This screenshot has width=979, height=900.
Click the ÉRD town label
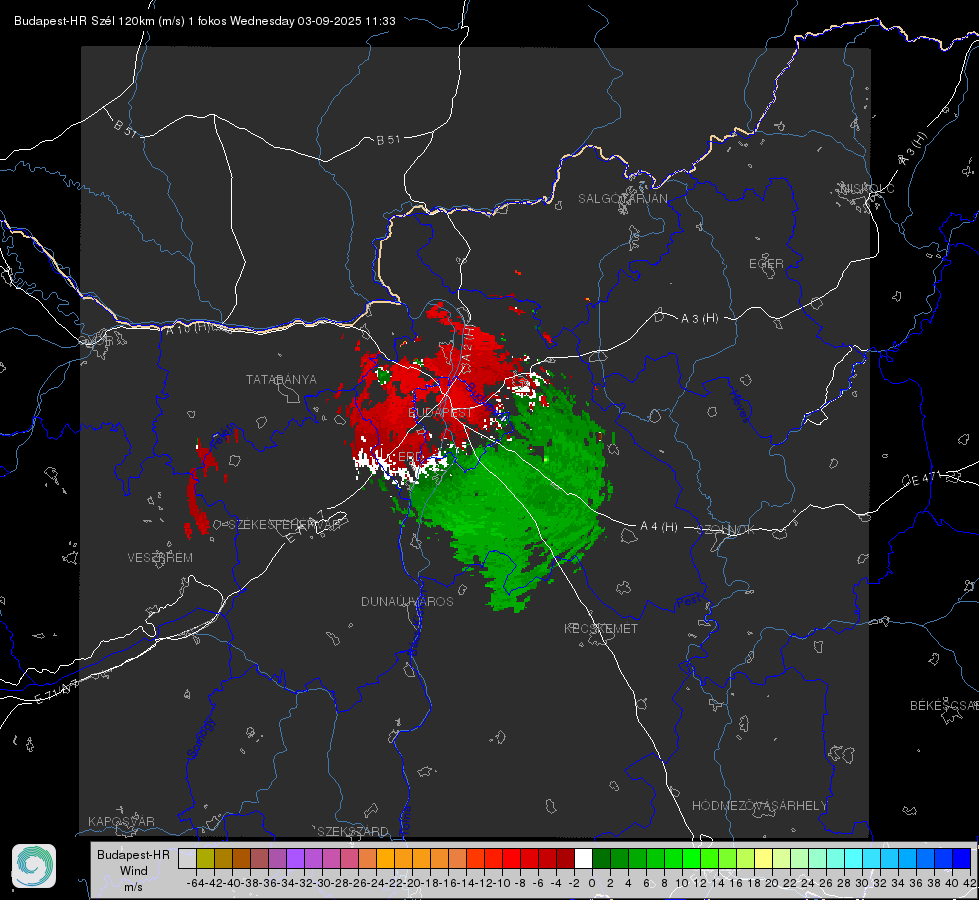click(x=411, y=457)
